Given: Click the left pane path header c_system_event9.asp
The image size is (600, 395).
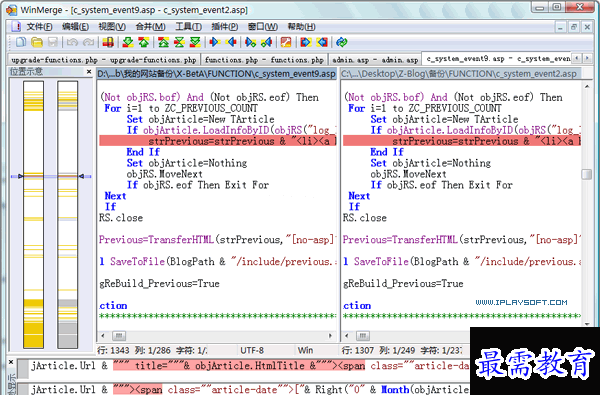Looking at the screenshot, I should coord(216,73).
